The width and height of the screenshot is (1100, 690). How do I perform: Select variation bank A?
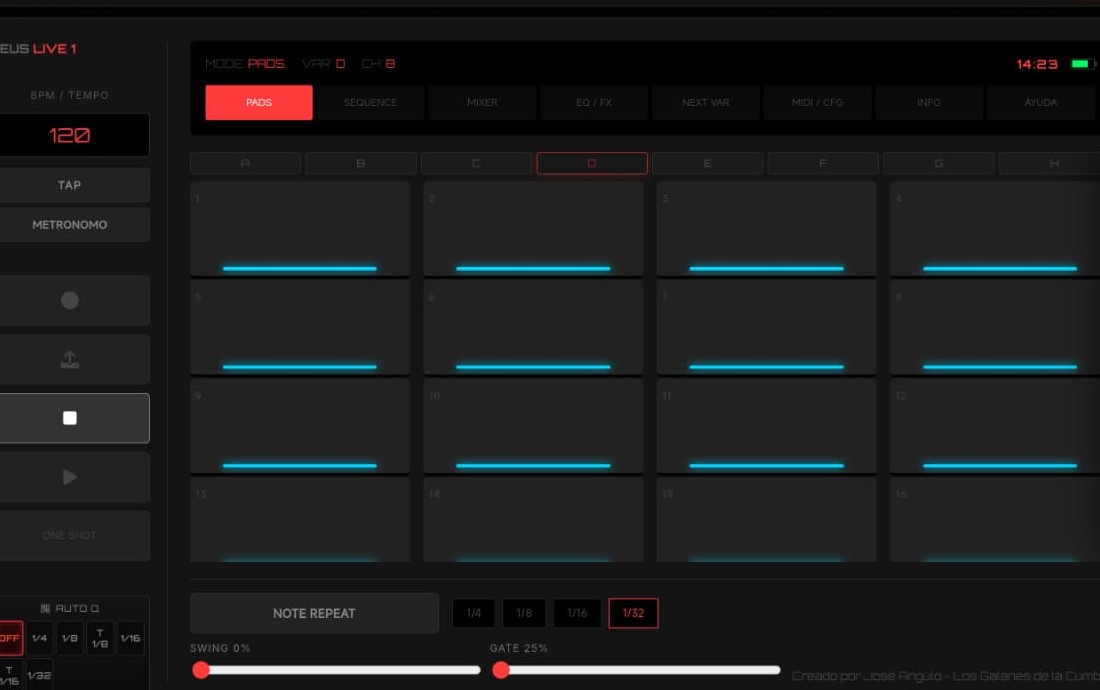(246, 163)
